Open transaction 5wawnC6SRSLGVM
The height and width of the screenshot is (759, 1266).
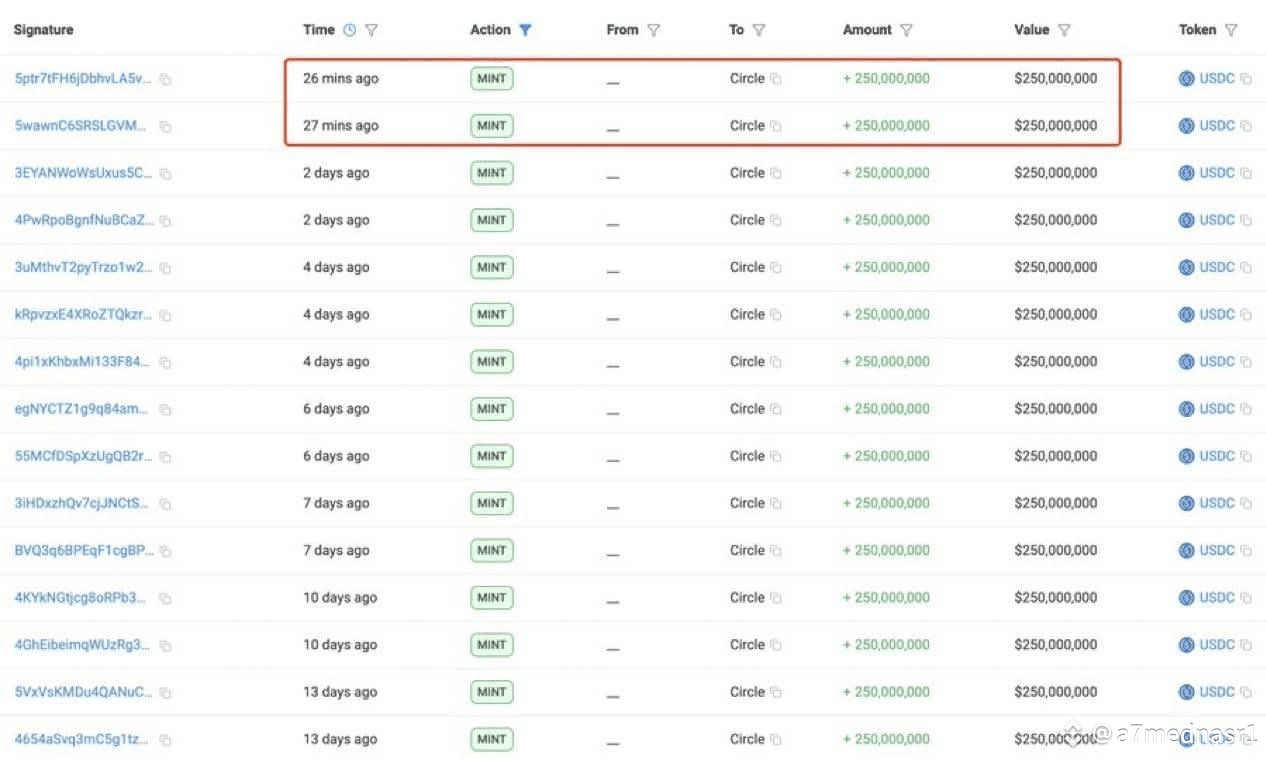click(81, 126)
